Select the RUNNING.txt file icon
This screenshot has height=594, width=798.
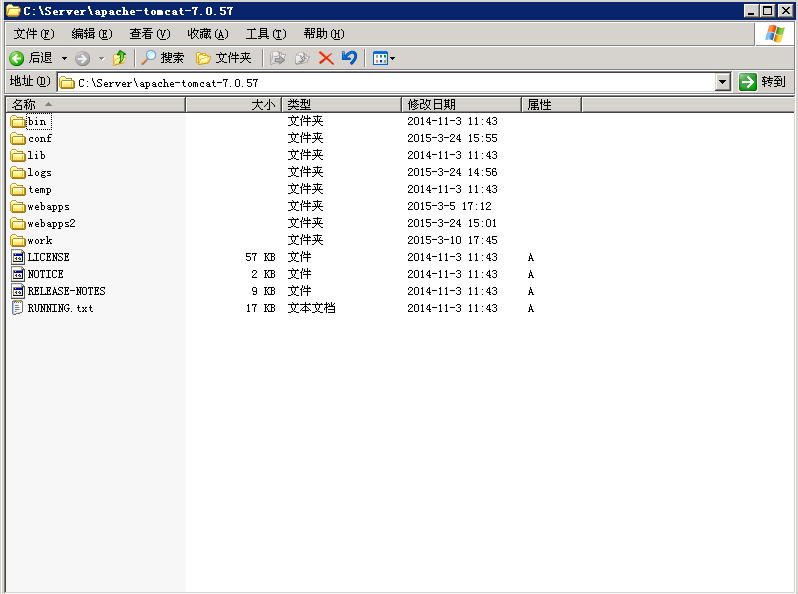point(18,308)
